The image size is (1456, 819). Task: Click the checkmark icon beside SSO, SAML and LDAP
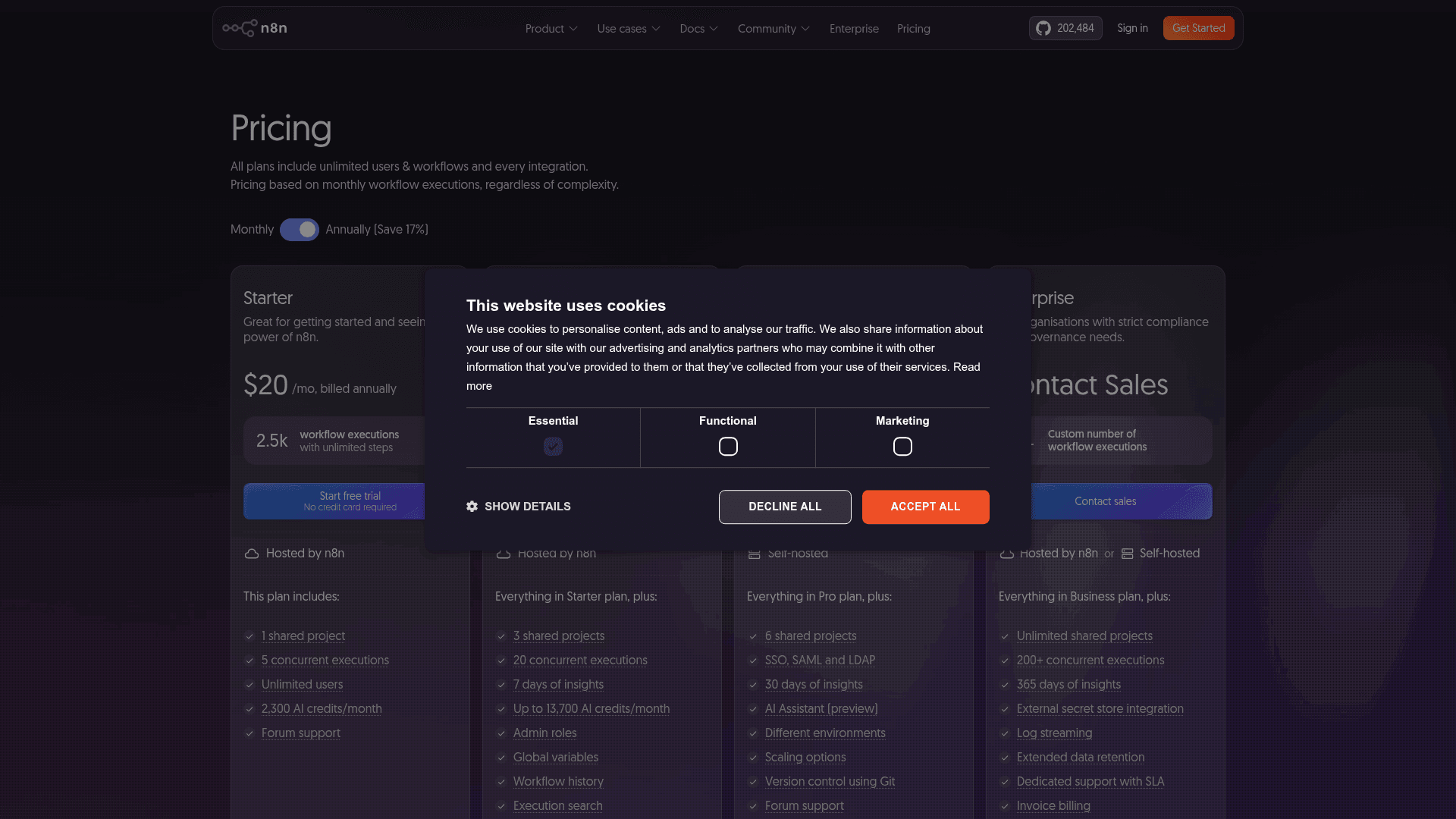pos(753,661)
